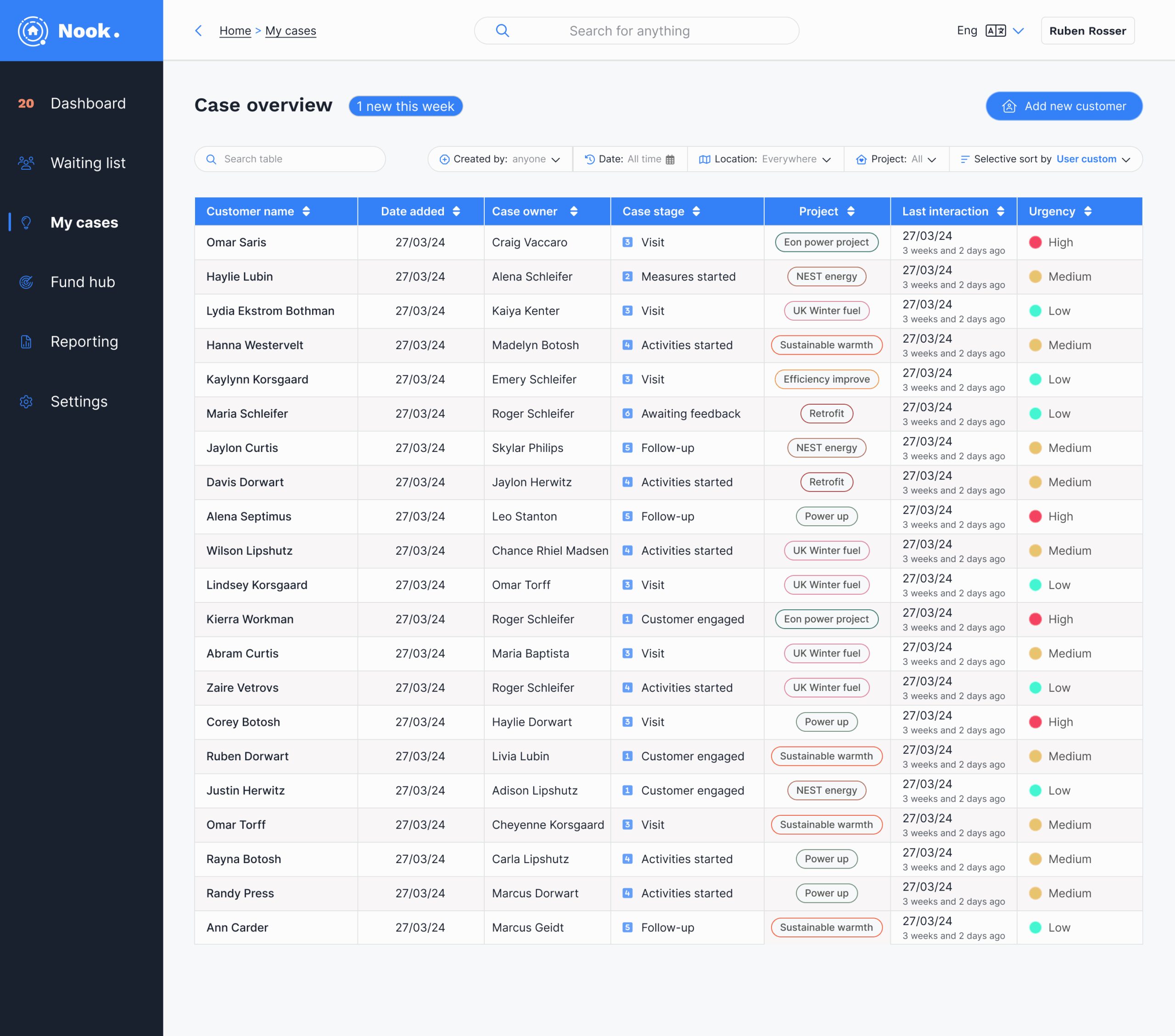Click the Nook house logo icon
Image resolution: width=1175 pixels, height=1036 pixels.
33,31
